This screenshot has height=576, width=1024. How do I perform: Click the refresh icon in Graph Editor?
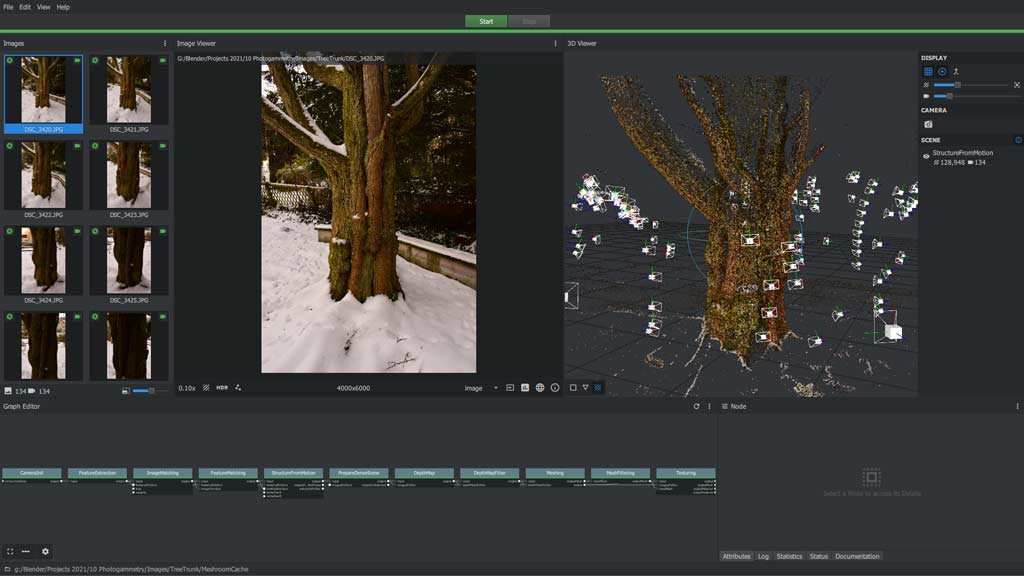[696, 406]
